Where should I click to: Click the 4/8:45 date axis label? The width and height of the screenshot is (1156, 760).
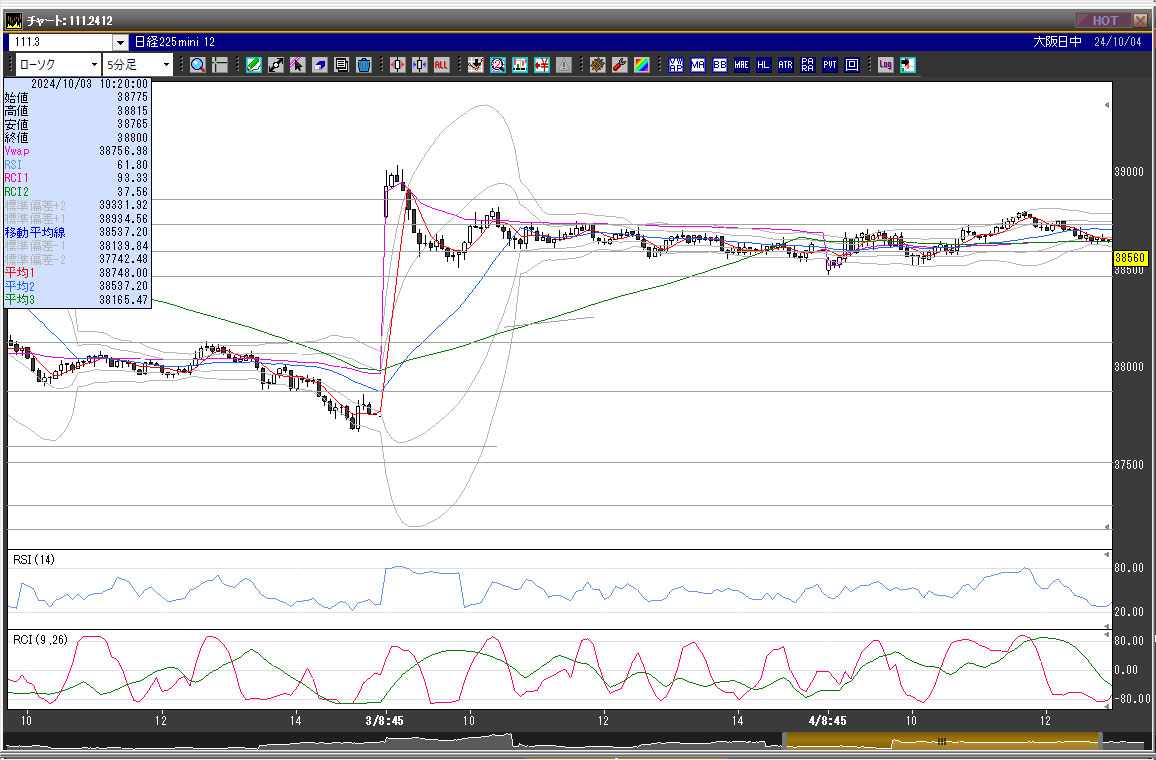point(827,721)
